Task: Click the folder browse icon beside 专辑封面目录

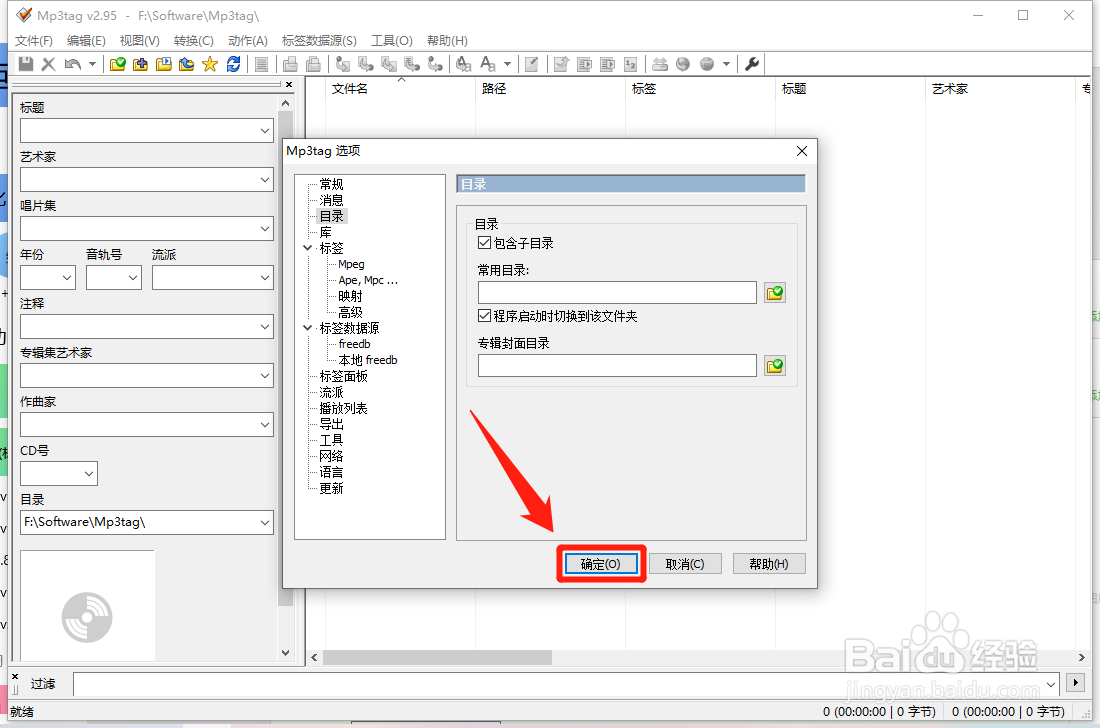Action: [774, 365]
